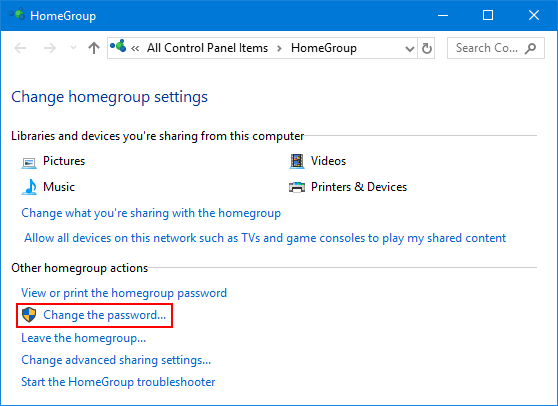Viewport: 558px width, 406px height.
Task: Open the recent locations dropdown arrow
Action: pos(73,48)
